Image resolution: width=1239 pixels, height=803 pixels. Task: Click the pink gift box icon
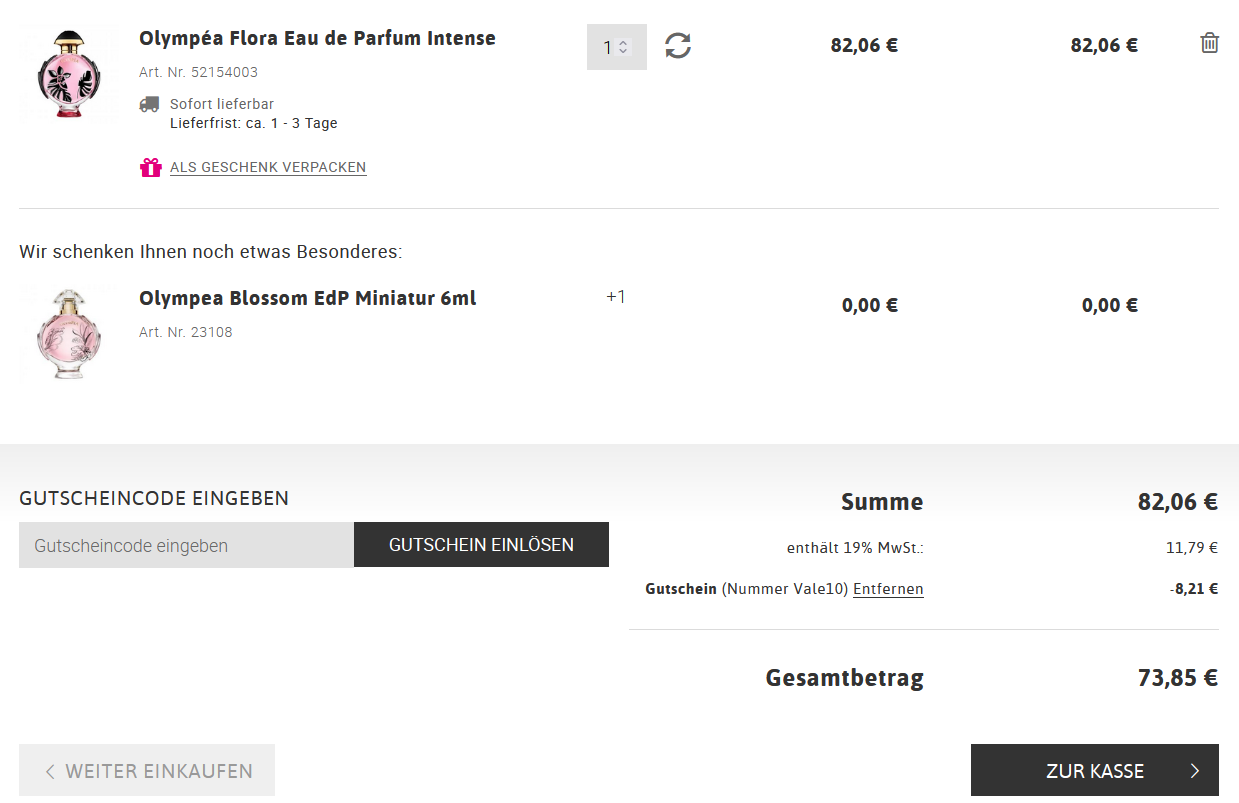tap(150, 167)
